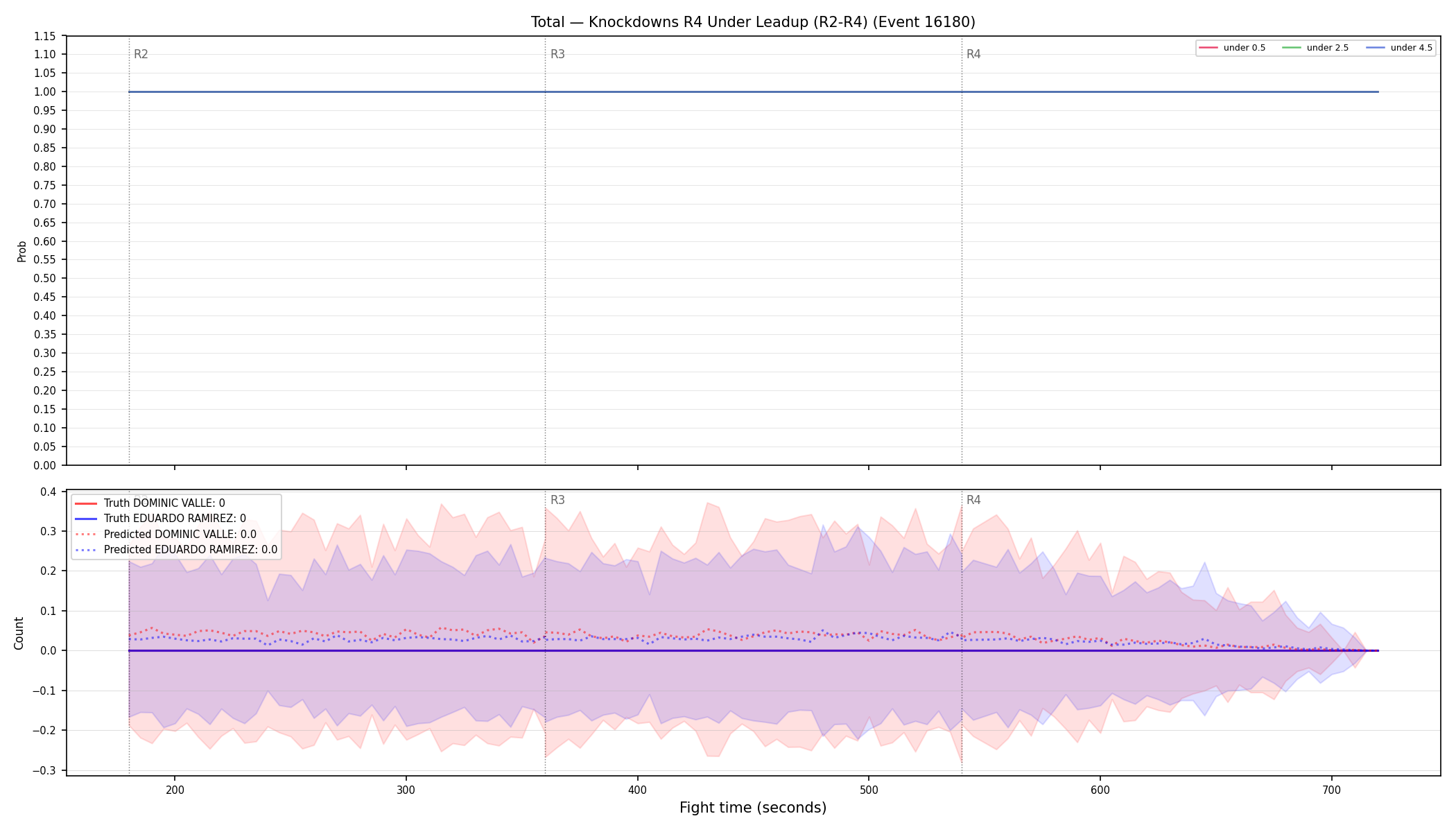Click the horizontal probability line at 1.00
The height and width of the screenshot is (832, 1456).
(754, 92)
